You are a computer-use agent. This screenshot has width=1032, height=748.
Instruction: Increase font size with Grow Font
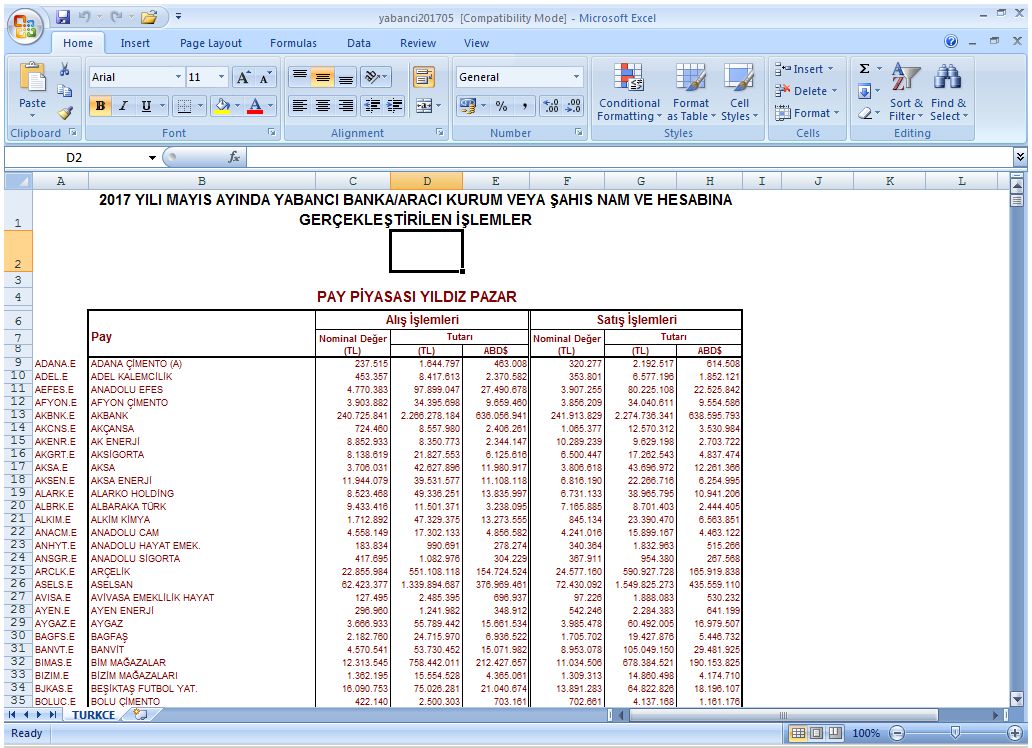click(243, 78)
